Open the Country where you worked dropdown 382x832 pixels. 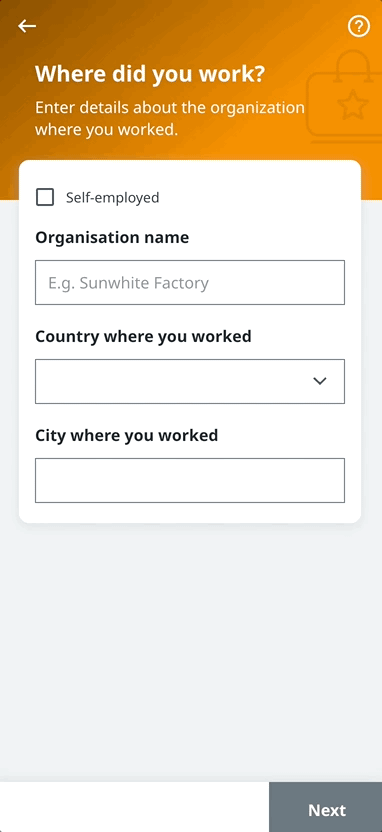(190, 381)
